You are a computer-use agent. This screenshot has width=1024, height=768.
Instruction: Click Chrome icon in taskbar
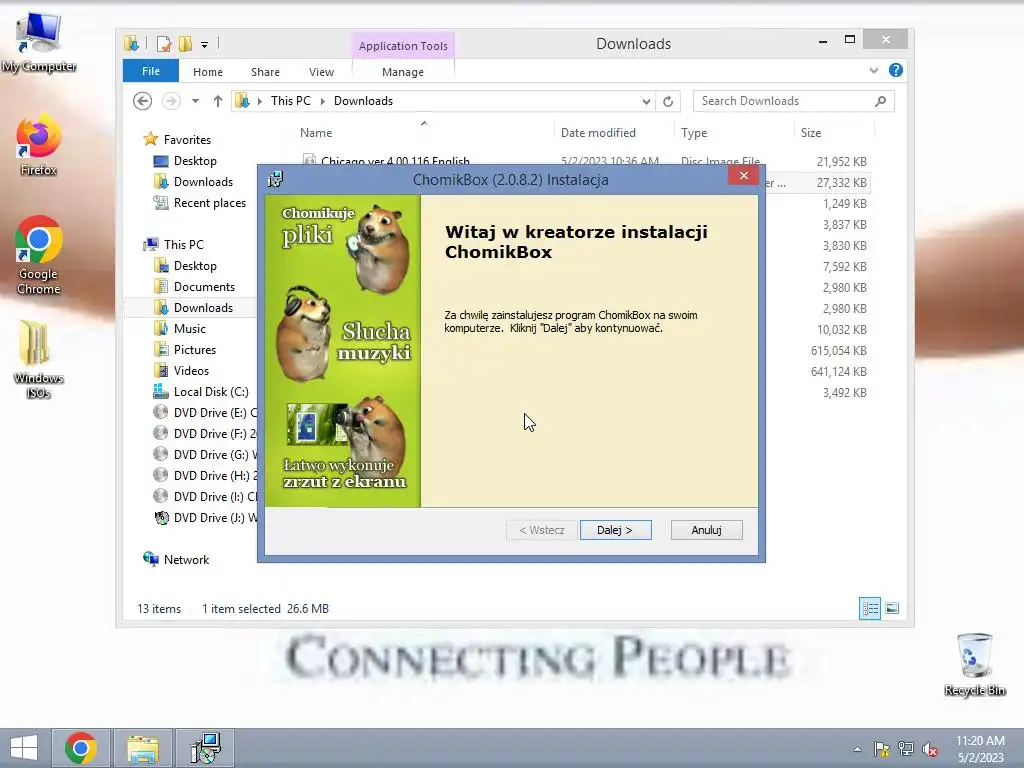point(81,748)
